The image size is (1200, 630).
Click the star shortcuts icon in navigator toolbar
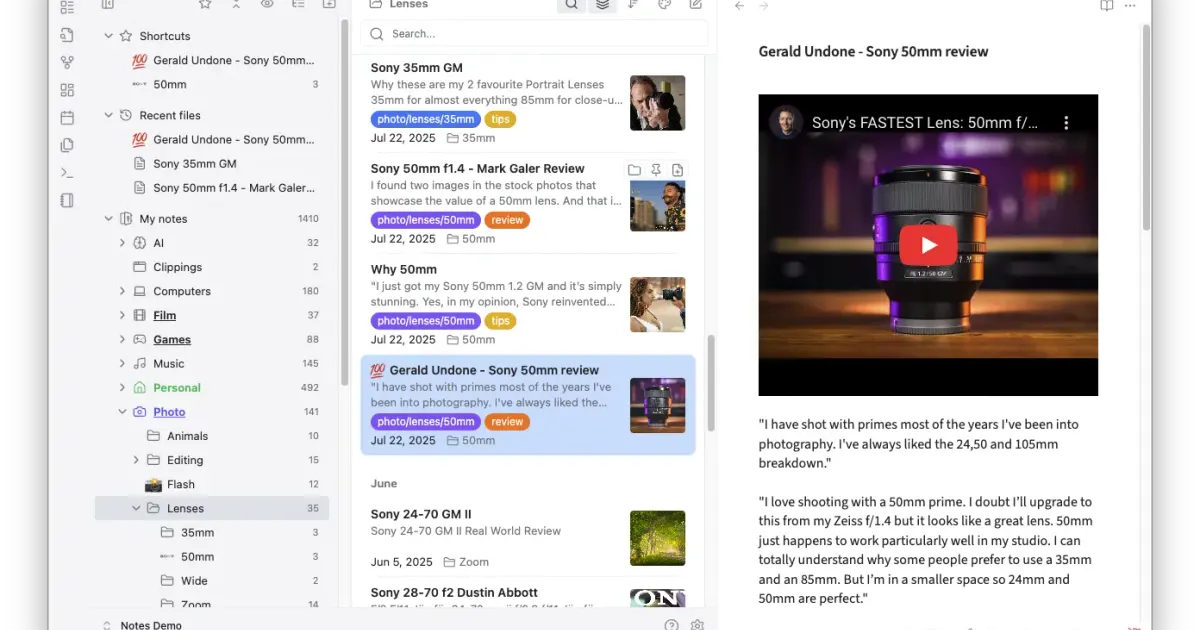205,5
